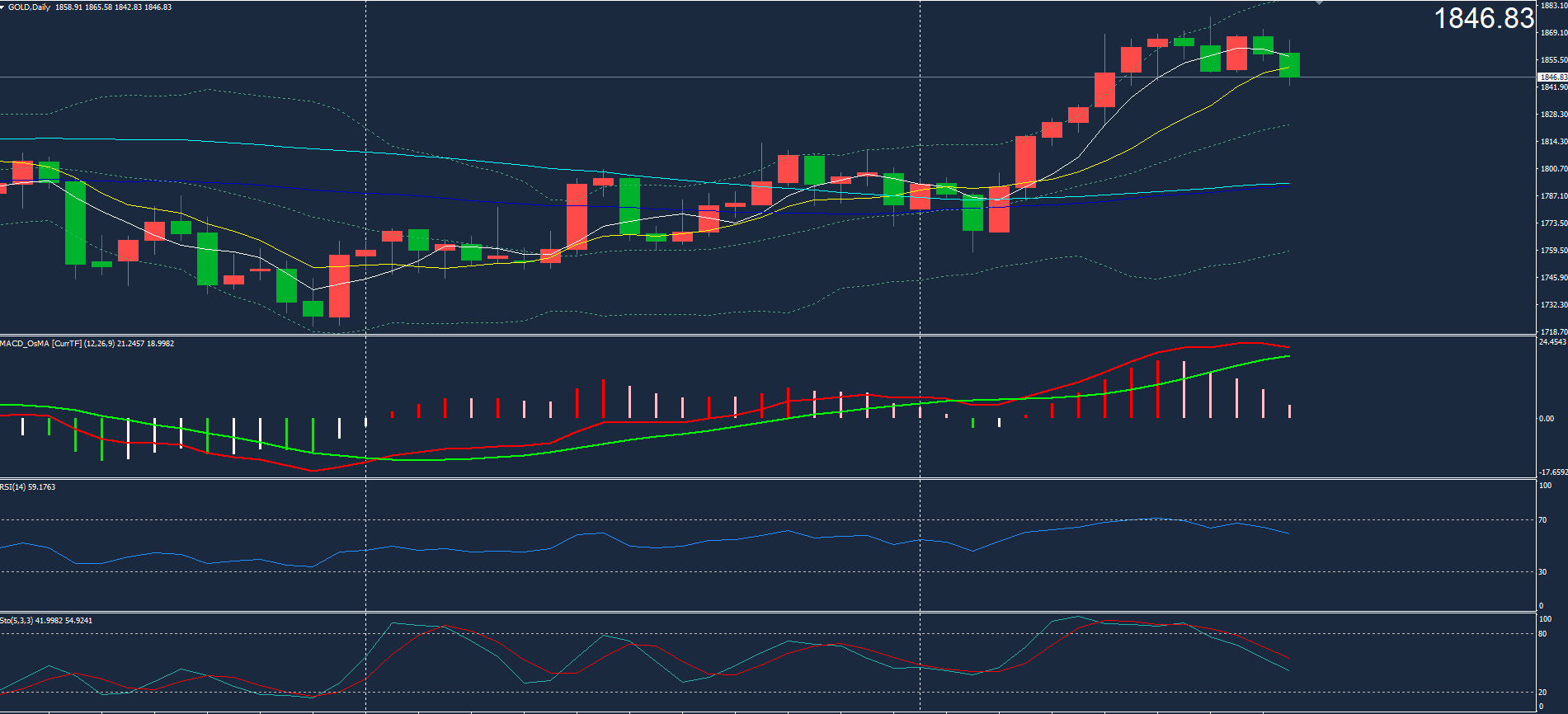Click the 1828.30 price axis label
Image resolution: width=1568 pixels, height=714 pixels.
[1554, 115]
